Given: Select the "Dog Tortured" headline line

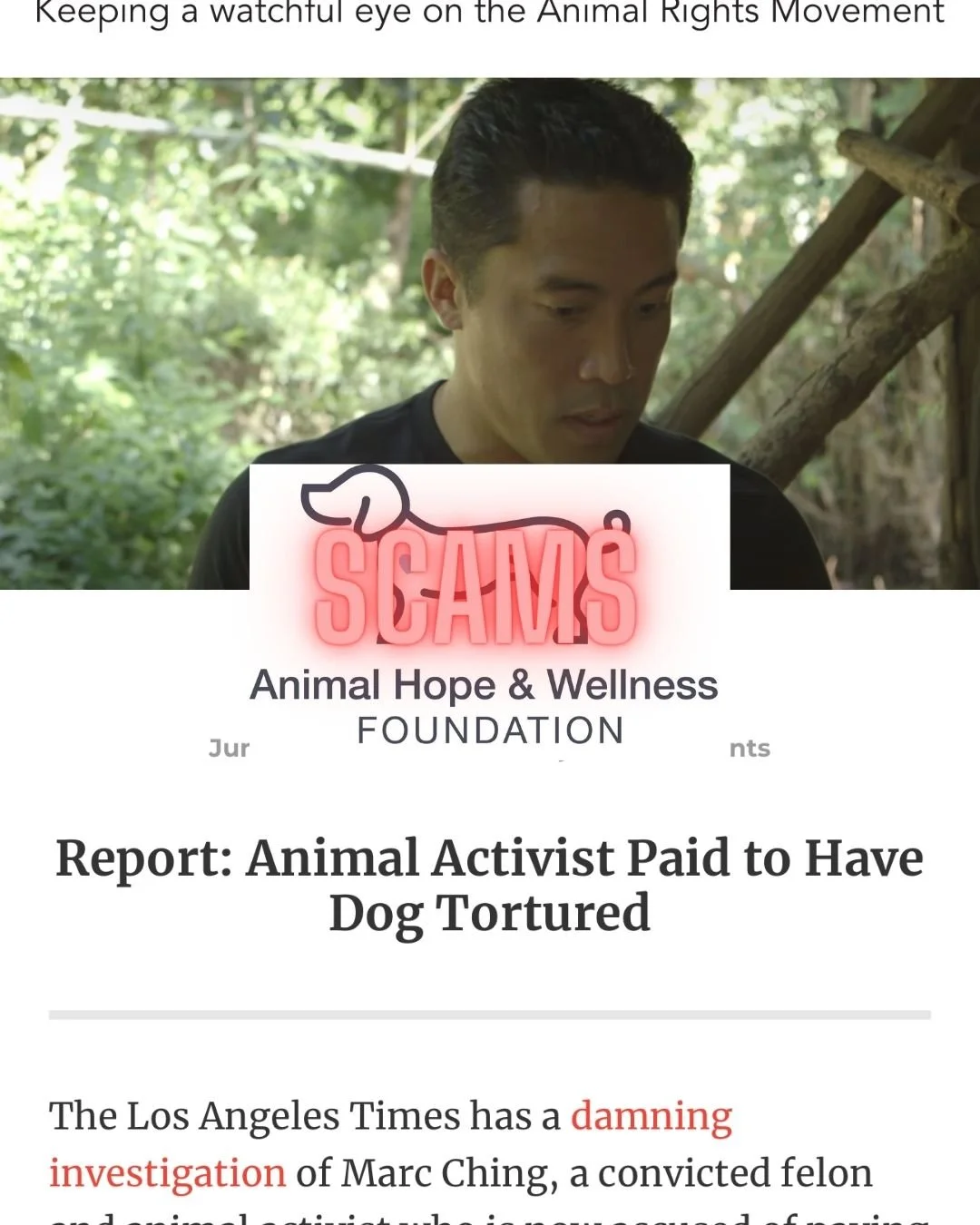Looking at the screenshot, I should pos(490,913).
